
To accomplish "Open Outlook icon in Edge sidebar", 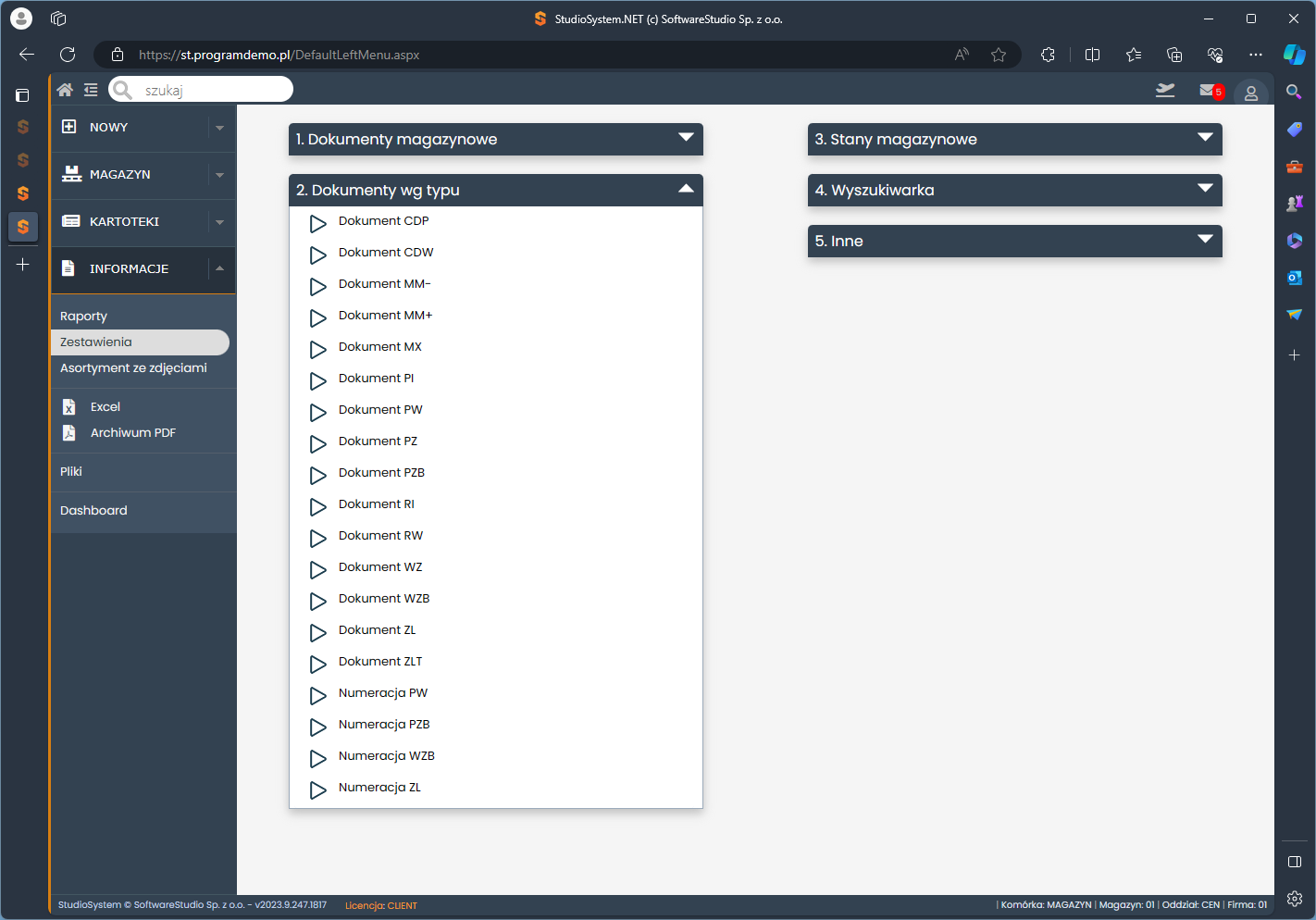I will (1295, 278).
